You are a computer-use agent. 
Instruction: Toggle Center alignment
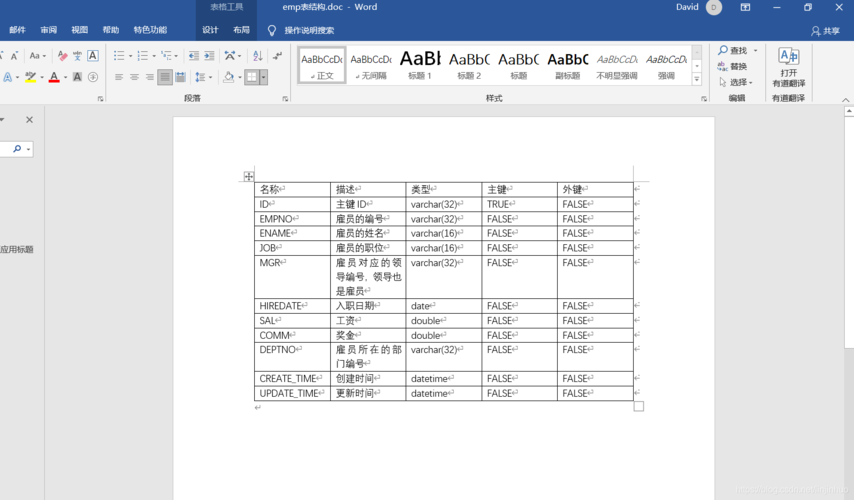(x=134, y=77)
